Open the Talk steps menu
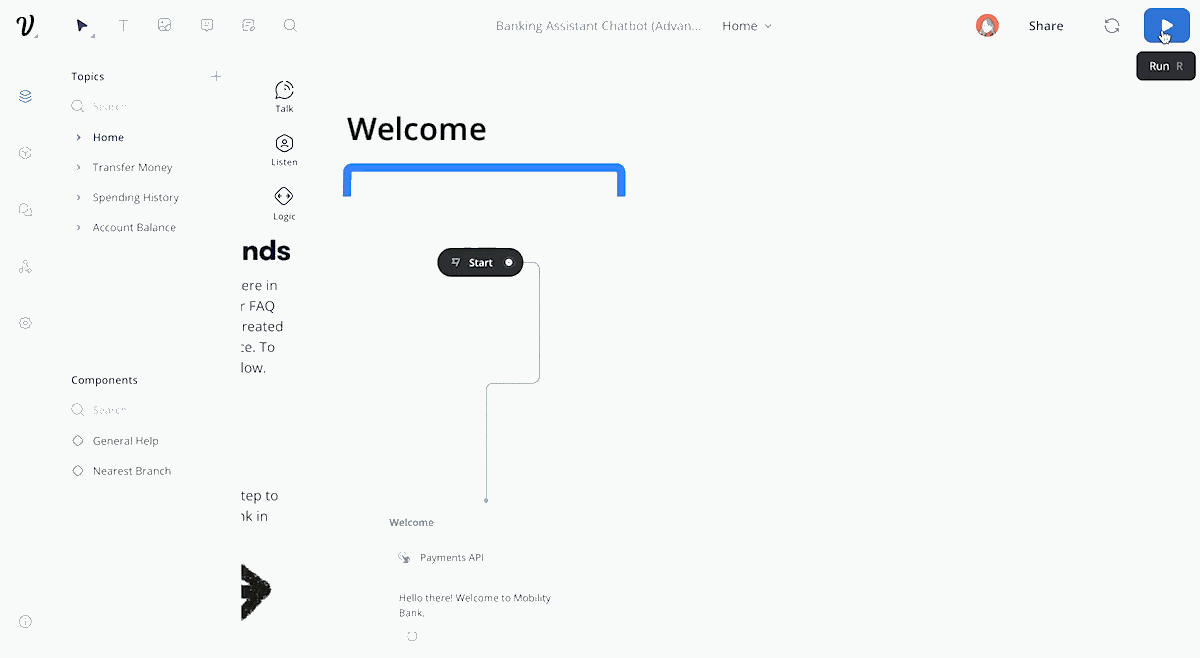 pos(284,96)
